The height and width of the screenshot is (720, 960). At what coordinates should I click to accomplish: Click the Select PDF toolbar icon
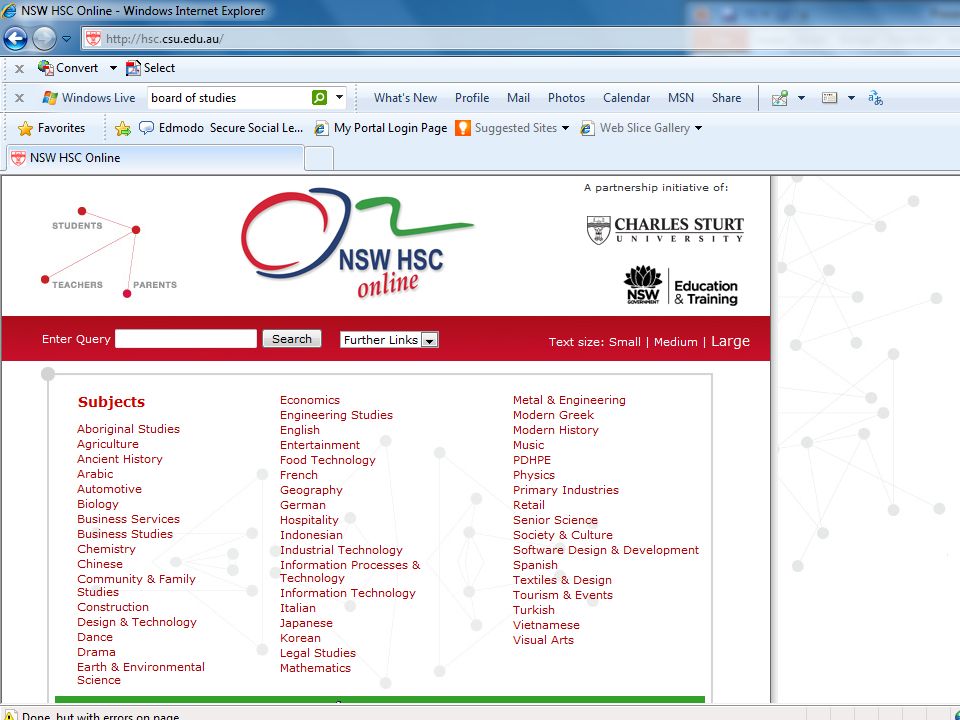pos(133,68)
